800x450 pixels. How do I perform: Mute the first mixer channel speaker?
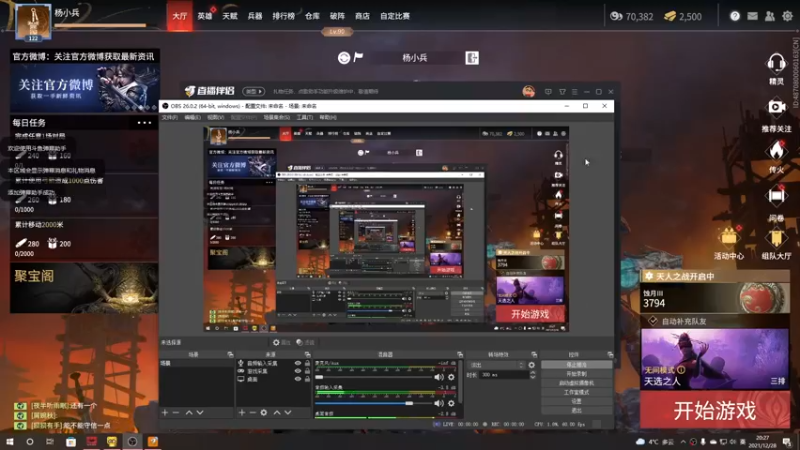439,378
